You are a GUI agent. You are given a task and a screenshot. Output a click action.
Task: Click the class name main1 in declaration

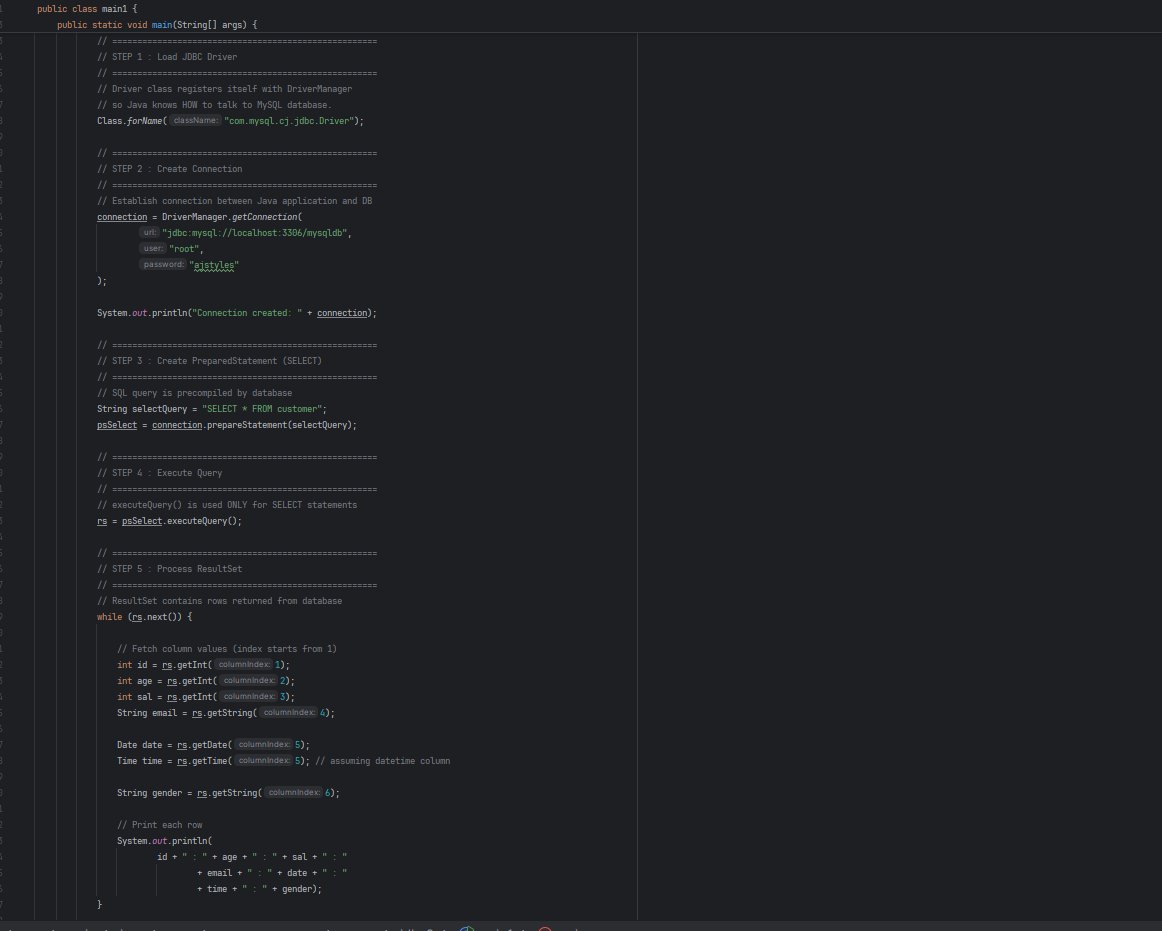[x=114, y=9]
